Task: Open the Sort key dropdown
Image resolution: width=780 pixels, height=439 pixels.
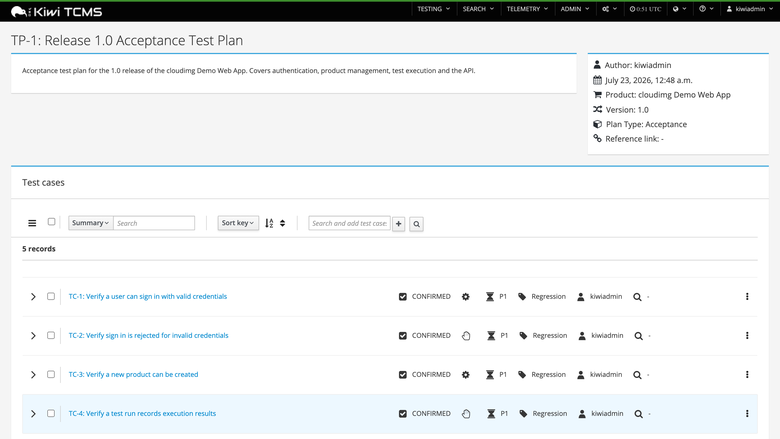Action: point(238,223)
